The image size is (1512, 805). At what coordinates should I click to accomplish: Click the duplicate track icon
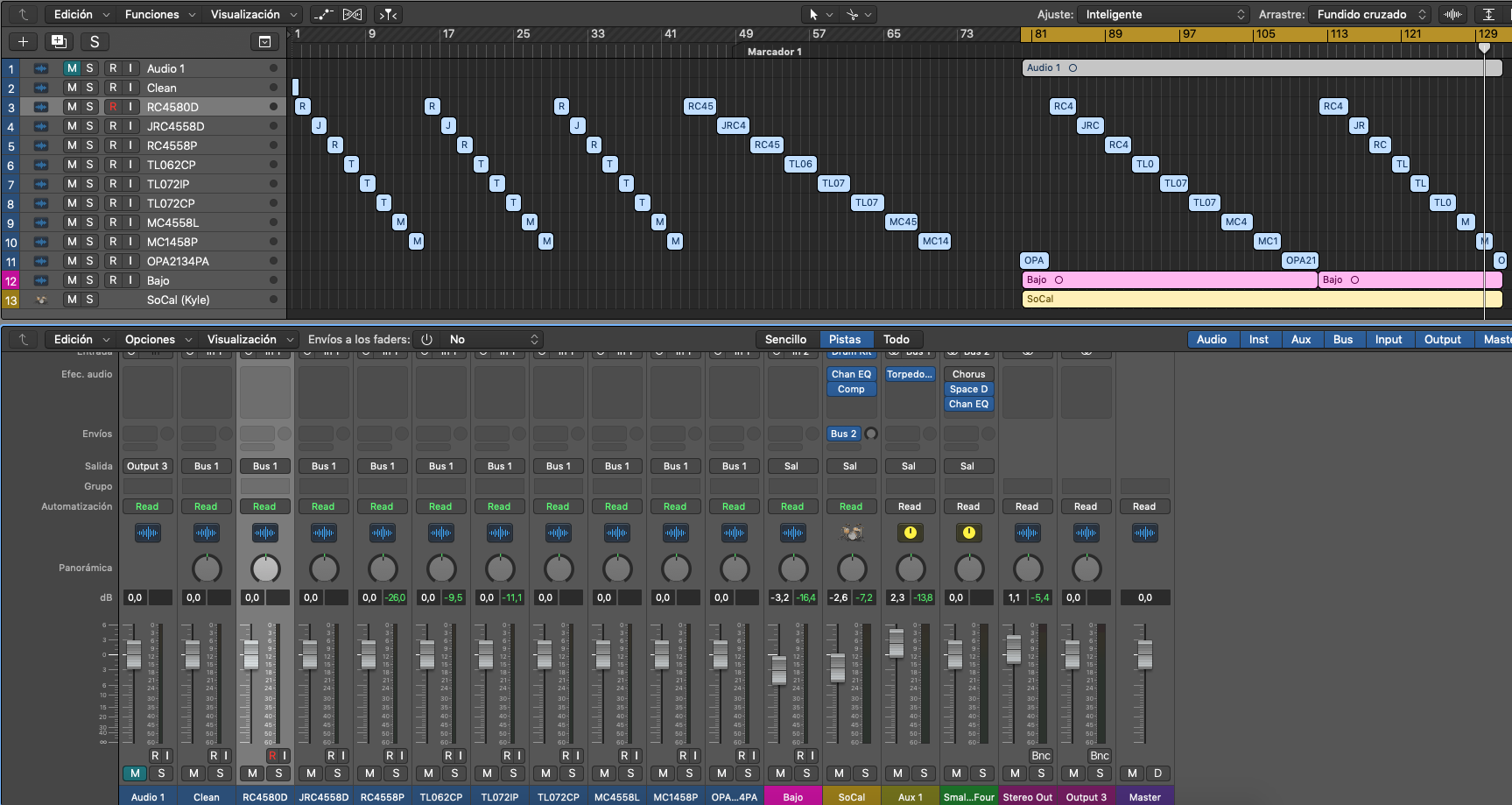tap(59, 41)
